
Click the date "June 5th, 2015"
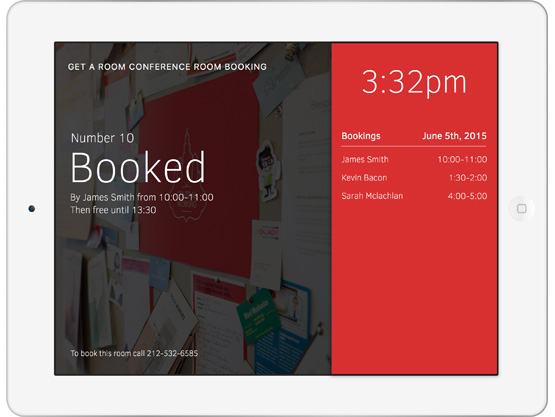(454, 136)
